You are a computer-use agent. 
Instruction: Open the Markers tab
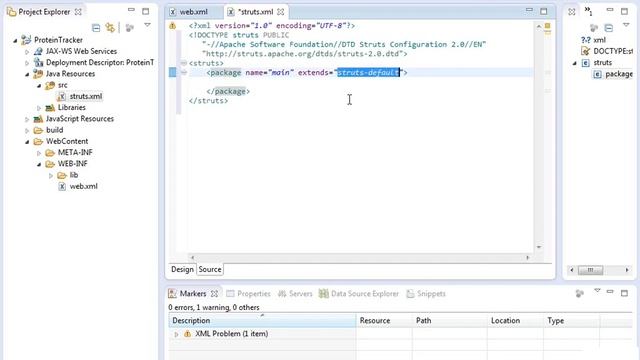(x=193, y=293)
